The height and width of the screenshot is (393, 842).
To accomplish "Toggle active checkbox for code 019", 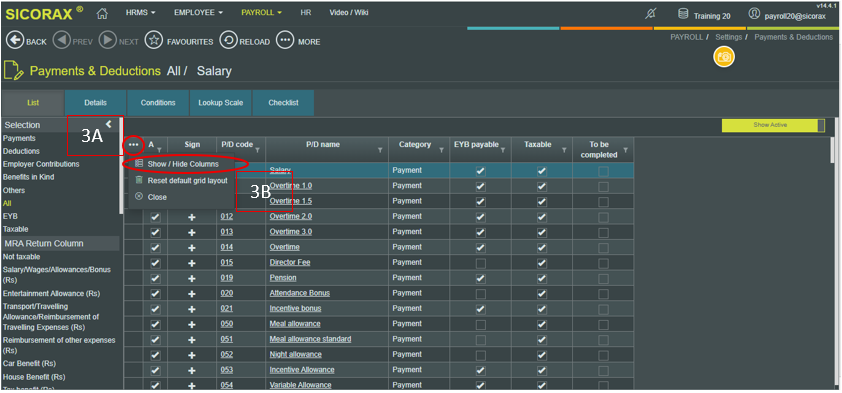I will (155, 279).
